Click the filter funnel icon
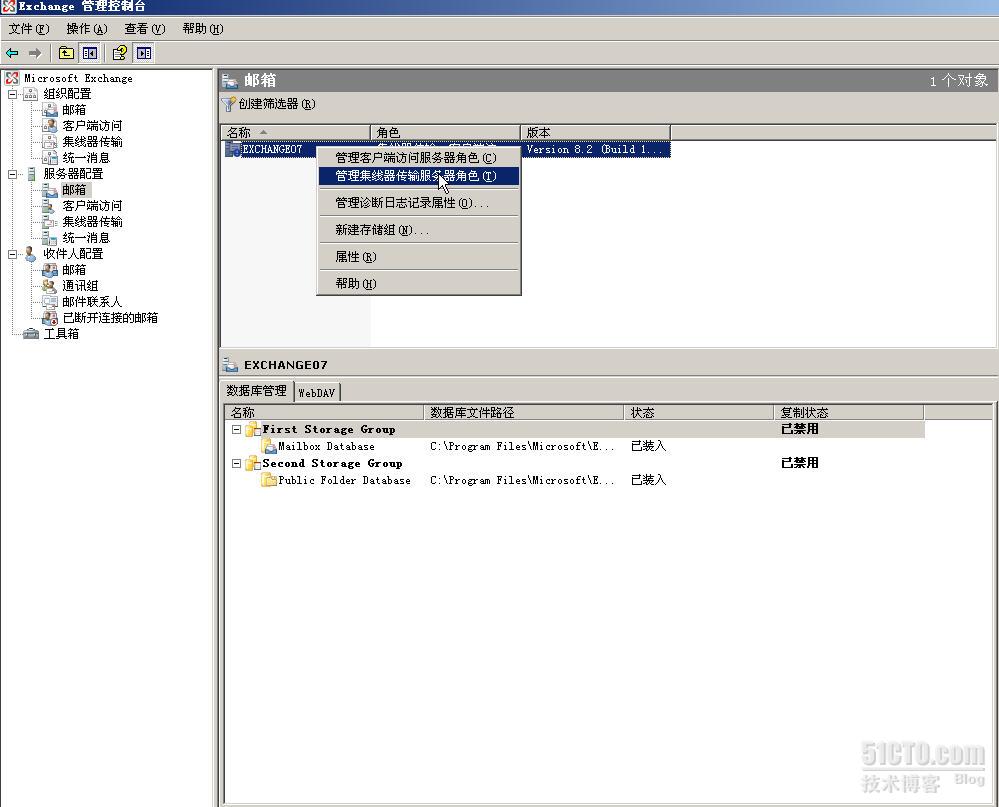 (228, 104)
